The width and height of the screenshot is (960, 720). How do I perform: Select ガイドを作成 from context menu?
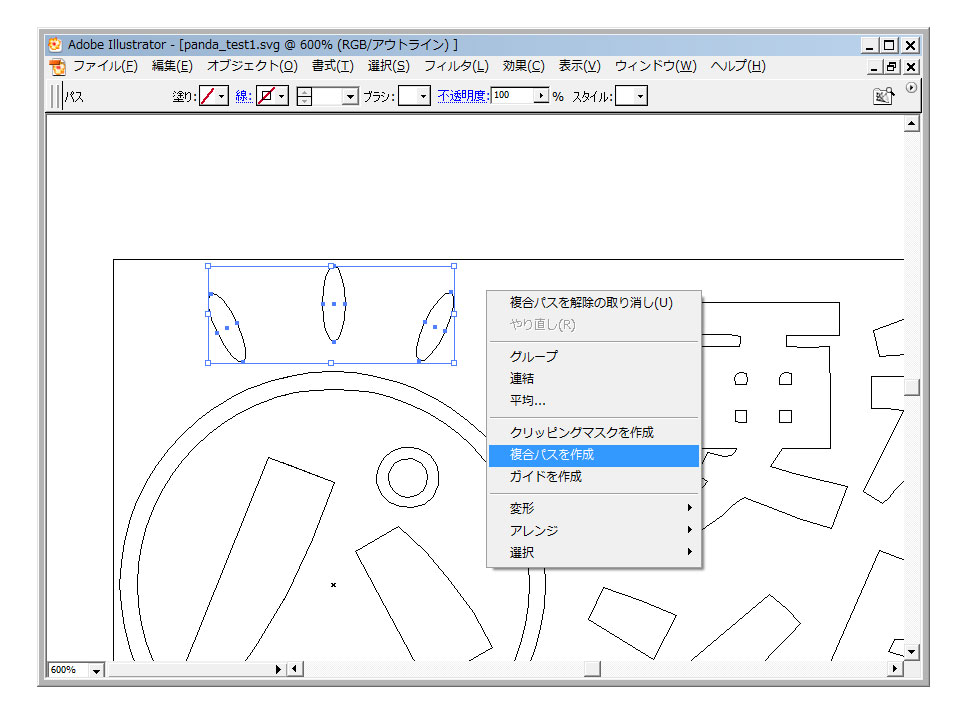(x=594, y=476)
